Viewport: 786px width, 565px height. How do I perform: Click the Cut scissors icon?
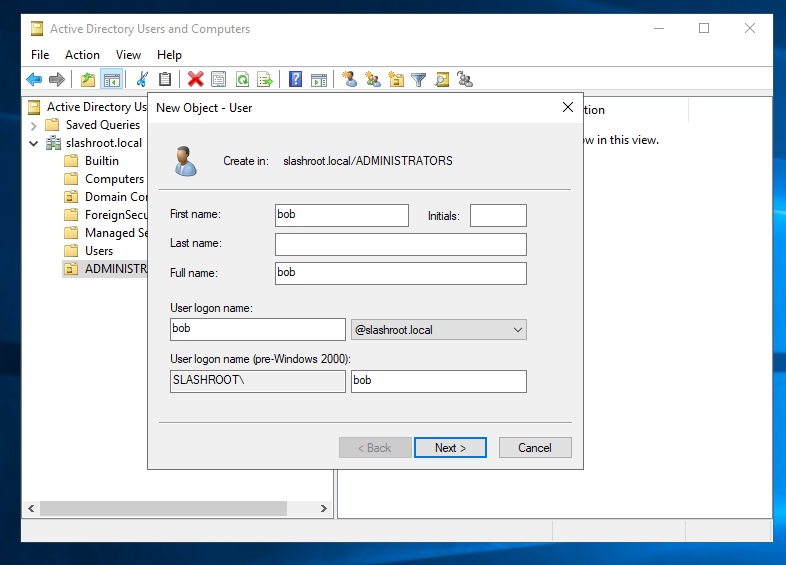pyautogui.click(x=142, y=80)
